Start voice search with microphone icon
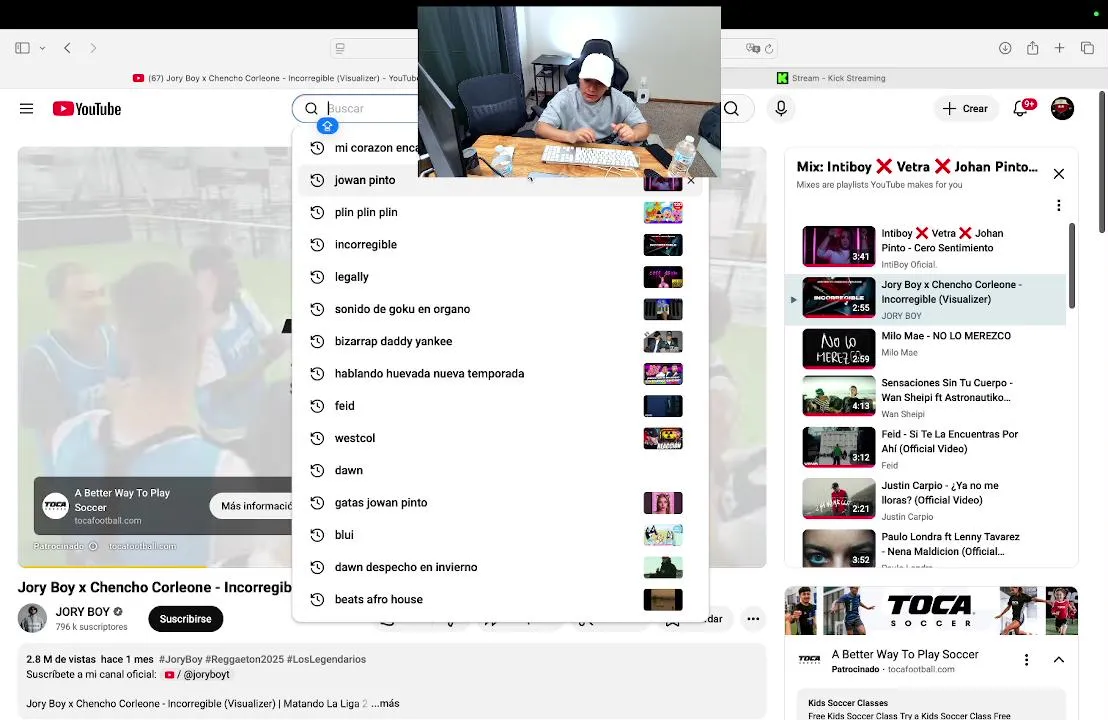The height and width of the screenshot is (720, 1108). (x=781, y=108)
